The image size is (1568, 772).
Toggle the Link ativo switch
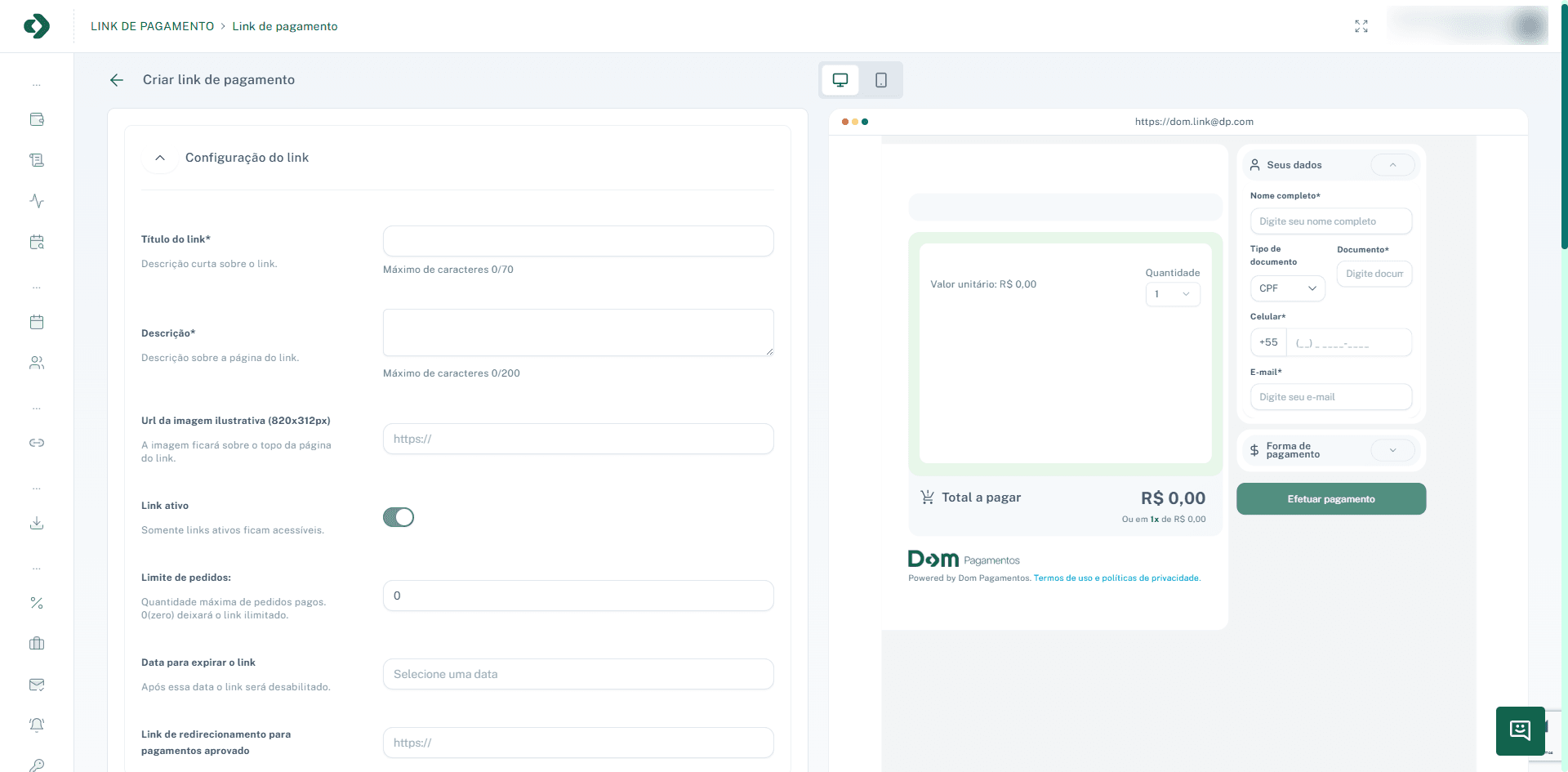(x=399, y=517)
